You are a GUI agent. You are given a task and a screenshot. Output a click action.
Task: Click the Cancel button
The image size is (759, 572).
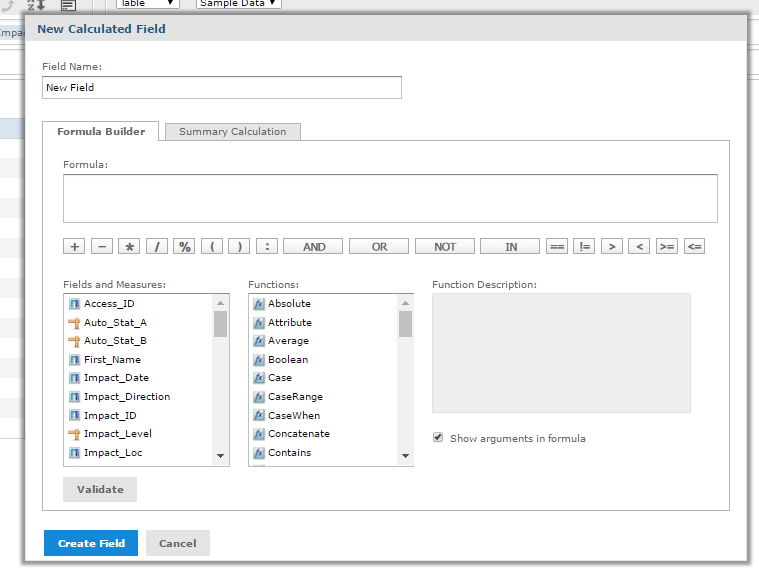(177, 543)
